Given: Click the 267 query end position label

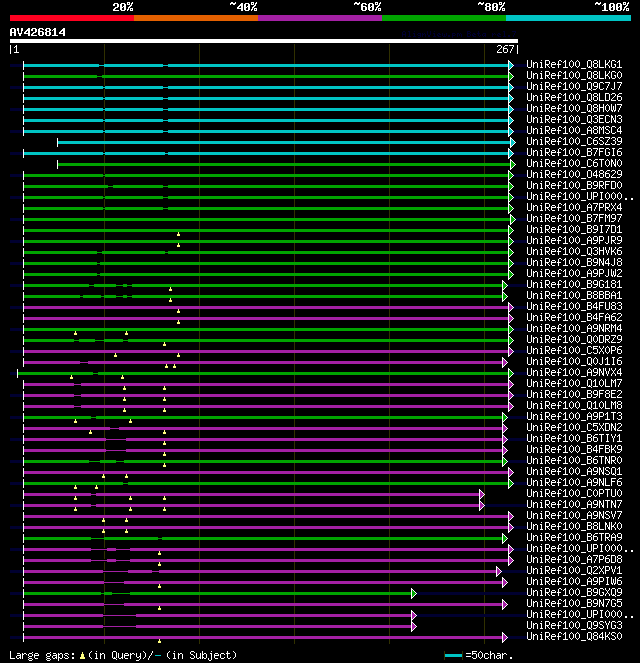Looking at the screenshot, I should click(505, 49).
